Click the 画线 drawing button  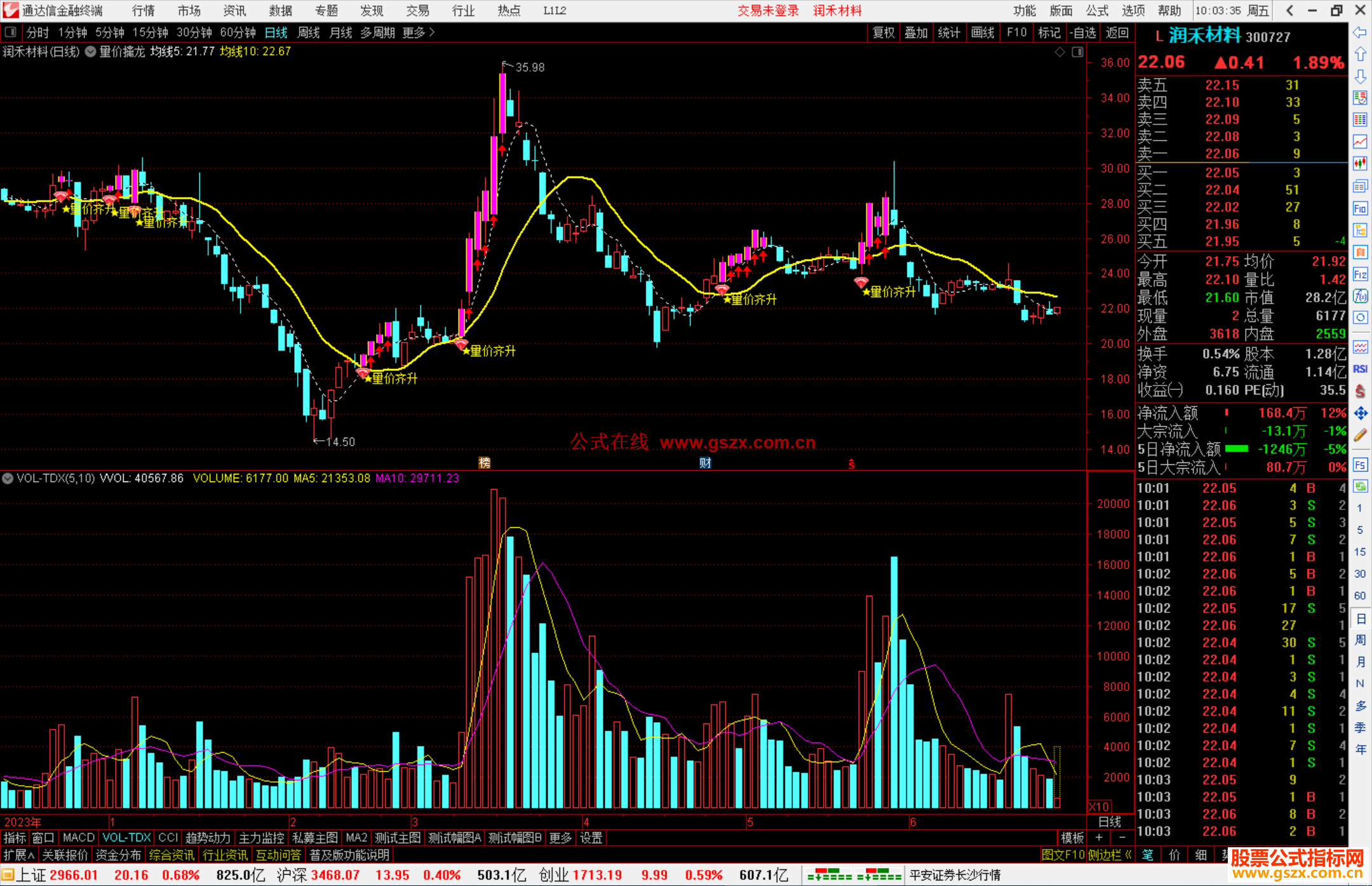click(x=983, y=32)
